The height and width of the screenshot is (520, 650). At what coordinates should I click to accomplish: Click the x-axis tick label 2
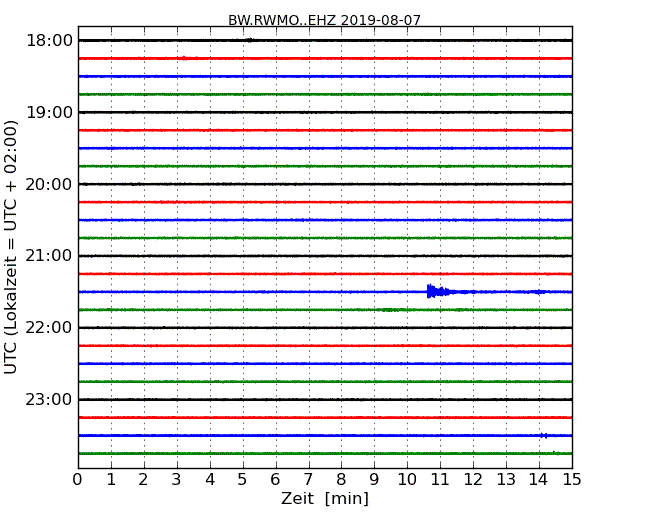[143, 480]
